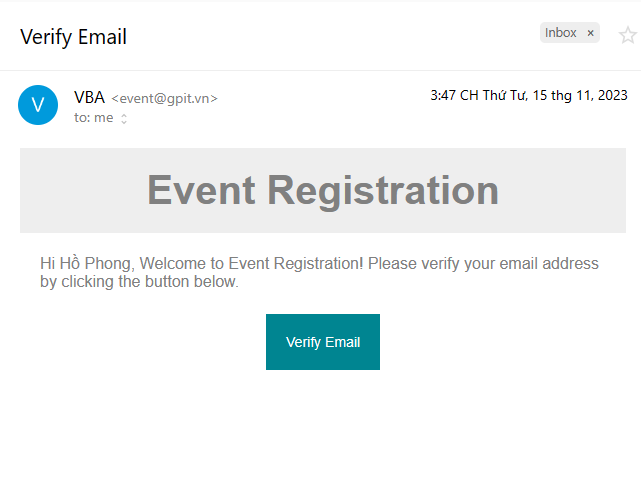Click the Inbox label tag
641x478 pixels.
[561, 33]
